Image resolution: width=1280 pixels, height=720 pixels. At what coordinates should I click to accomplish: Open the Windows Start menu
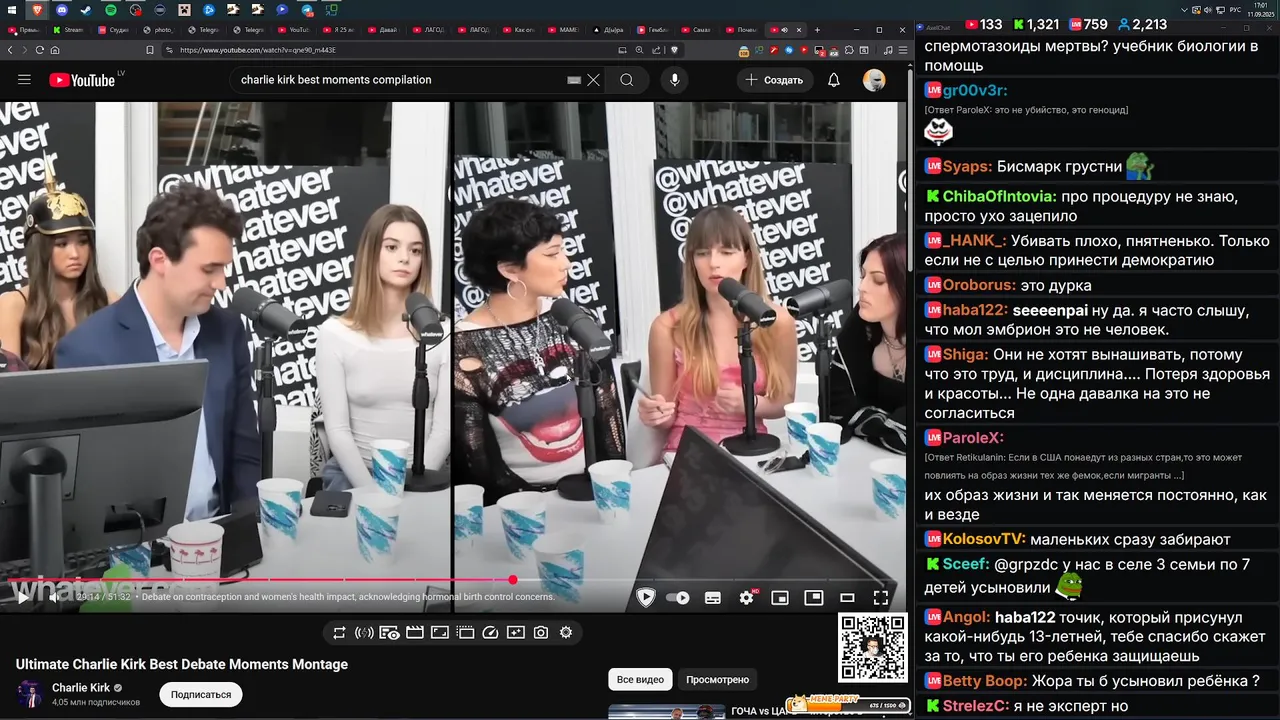10,9
